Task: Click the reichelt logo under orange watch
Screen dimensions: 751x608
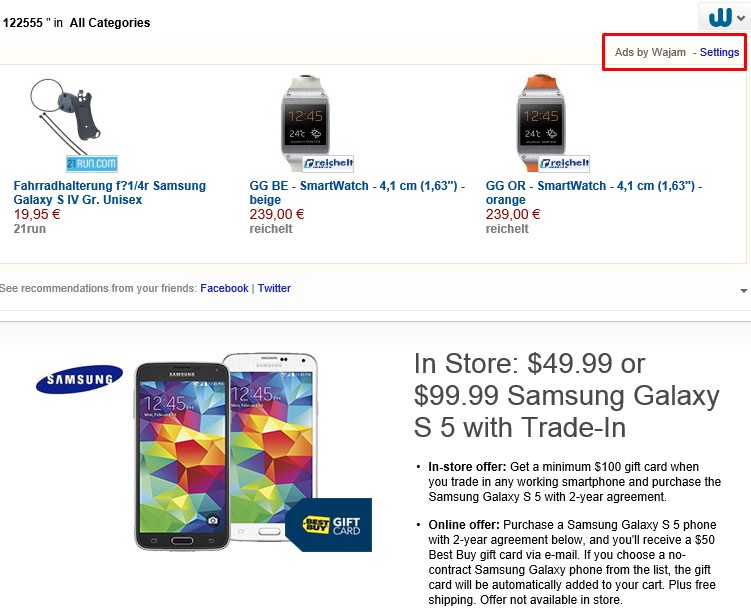Action: pos(564,163)
